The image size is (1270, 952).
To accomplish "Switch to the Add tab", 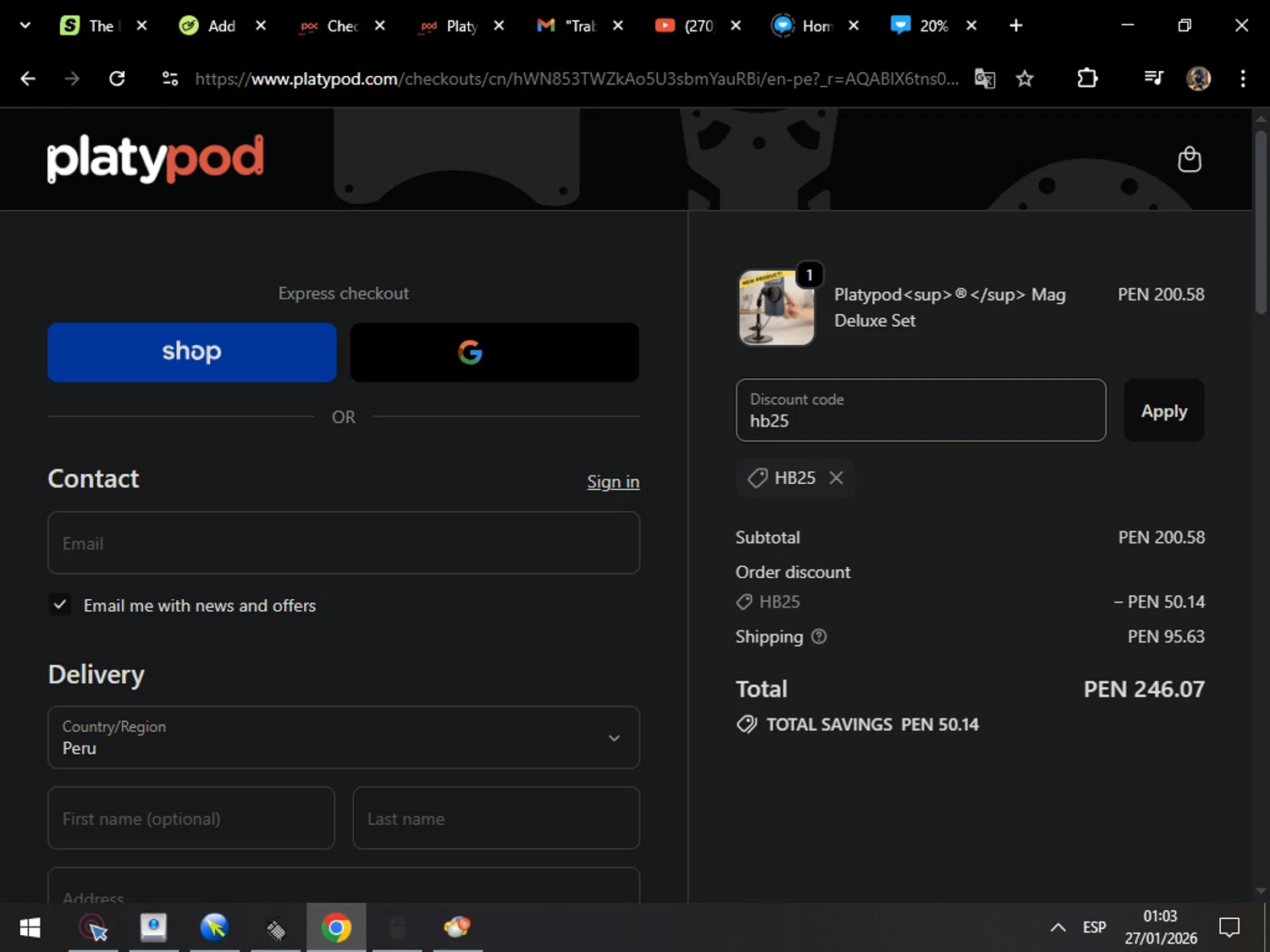I will tap(209, 25).
